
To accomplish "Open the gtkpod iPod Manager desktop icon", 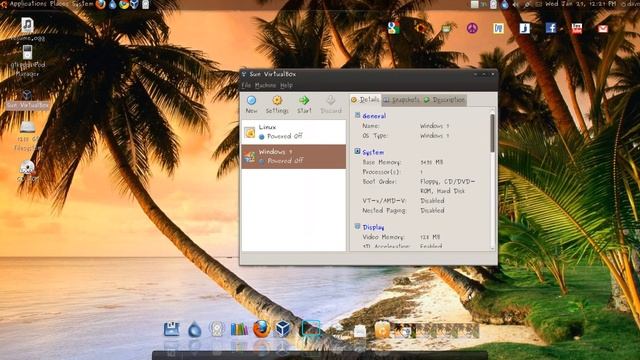I will (28, 61).
